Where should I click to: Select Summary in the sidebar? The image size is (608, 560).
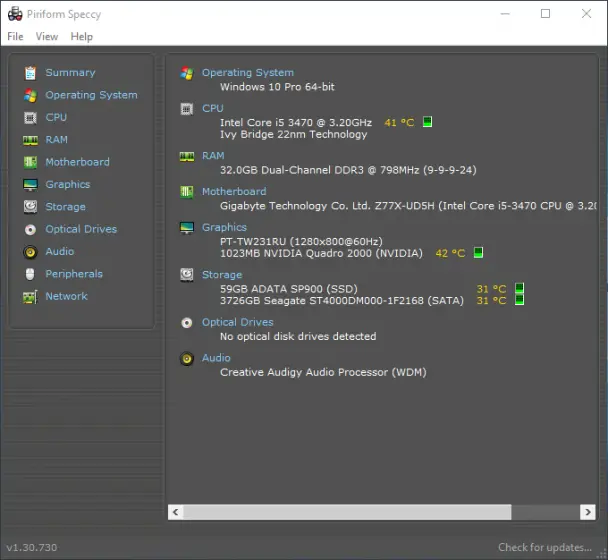click(70, 73)
